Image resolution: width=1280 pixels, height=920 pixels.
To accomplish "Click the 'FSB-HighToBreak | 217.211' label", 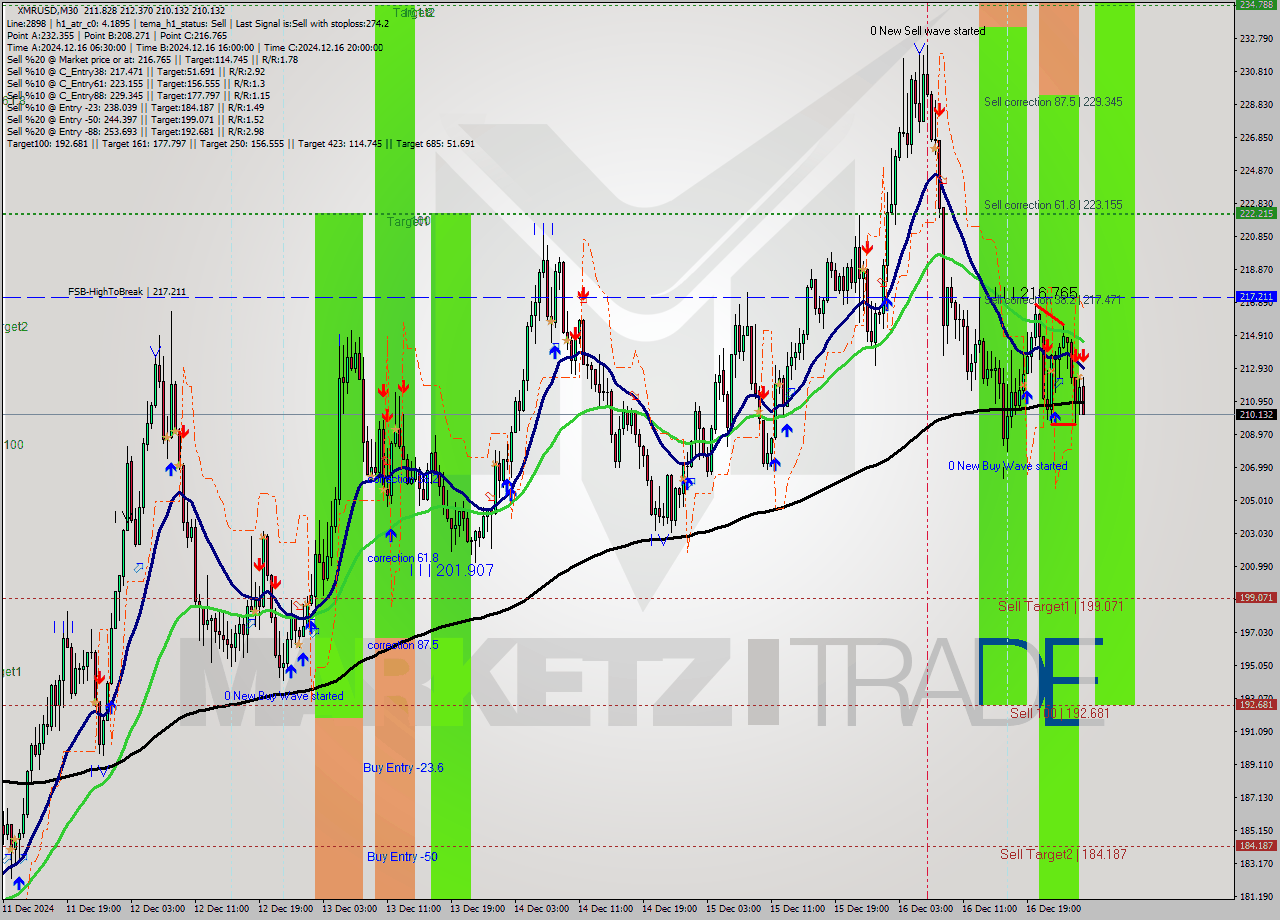I will point(127,292).
